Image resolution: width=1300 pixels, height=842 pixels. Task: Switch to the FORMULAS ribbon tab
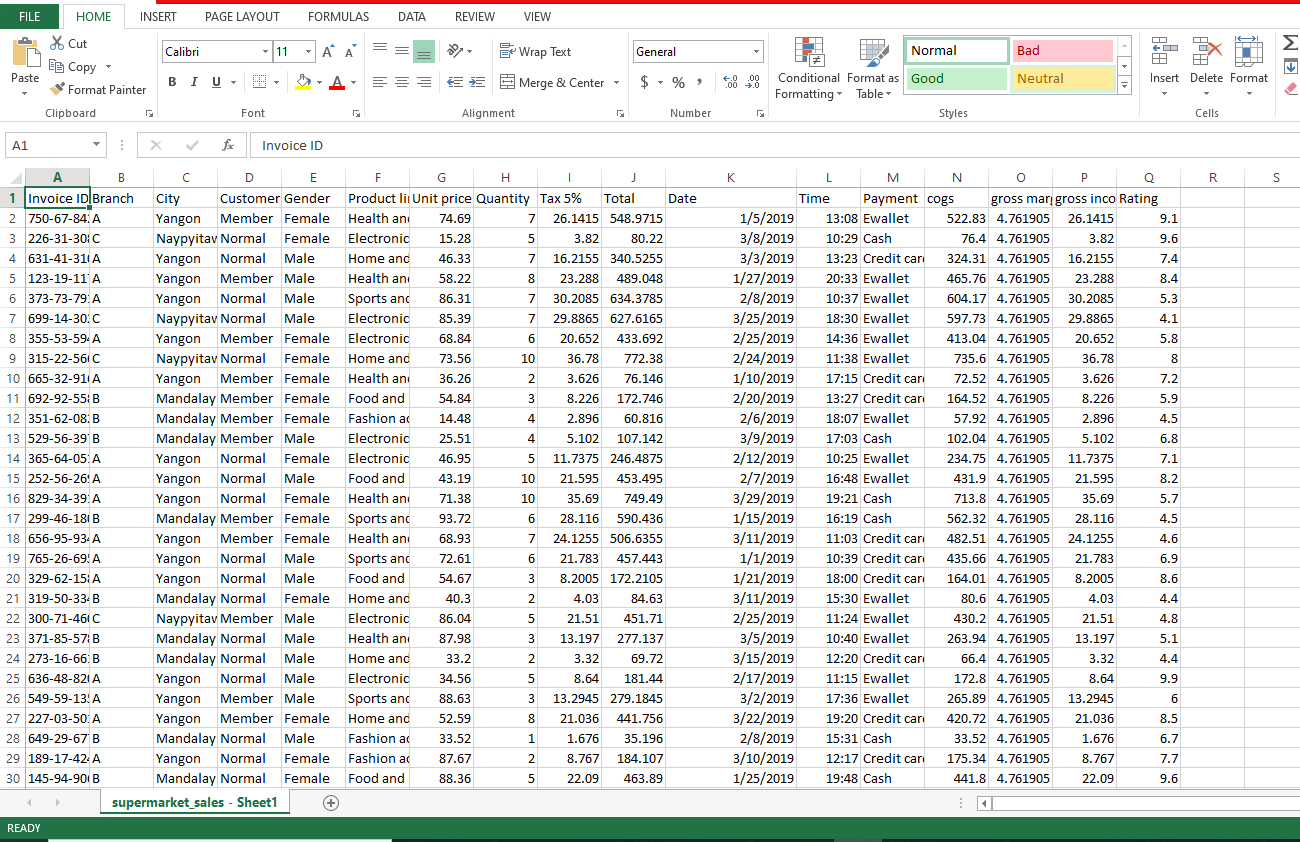click(338, 16)
